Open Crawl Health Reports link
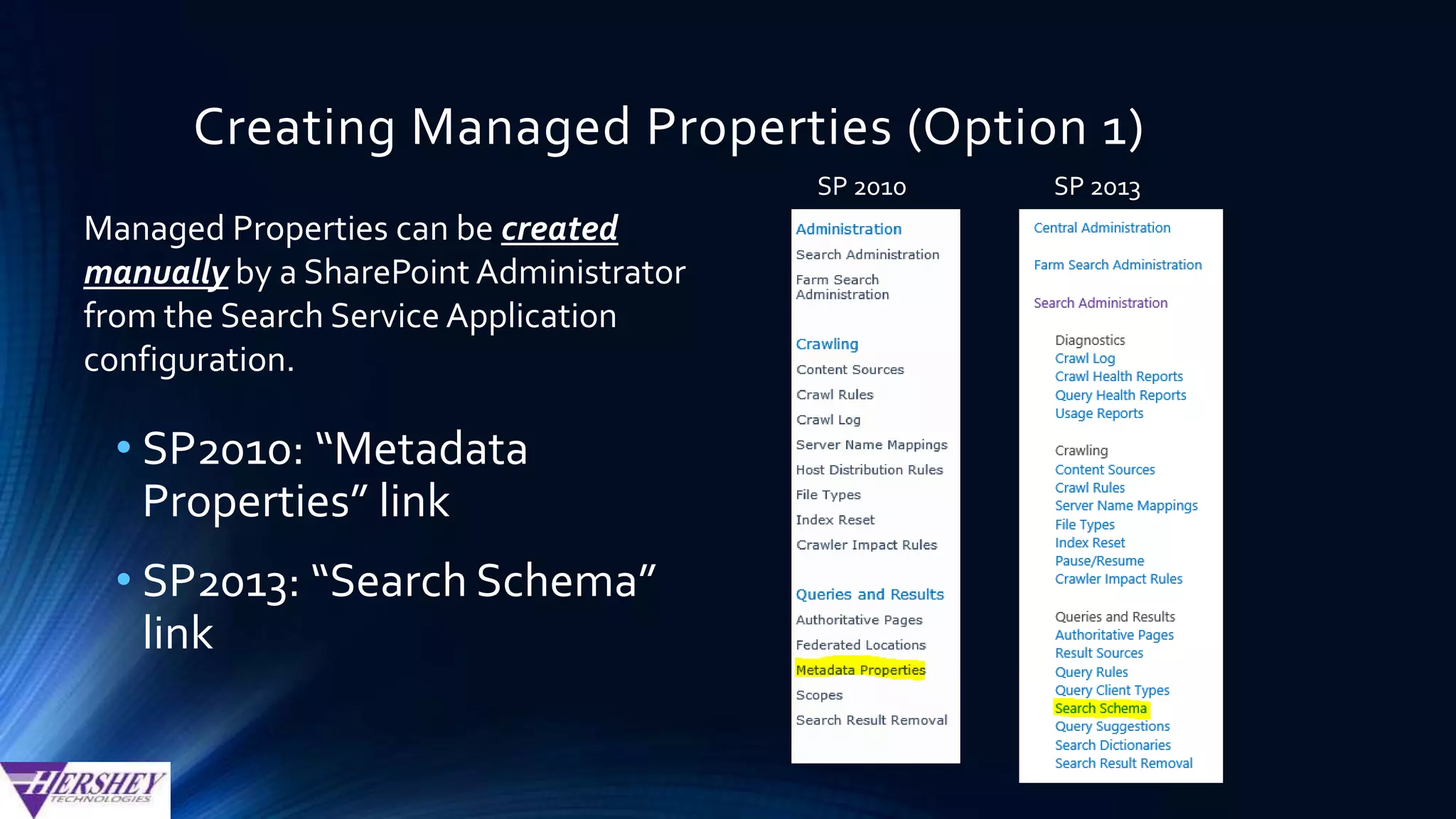Viewport: 1456px width, 819px height. click(1119, 377)
